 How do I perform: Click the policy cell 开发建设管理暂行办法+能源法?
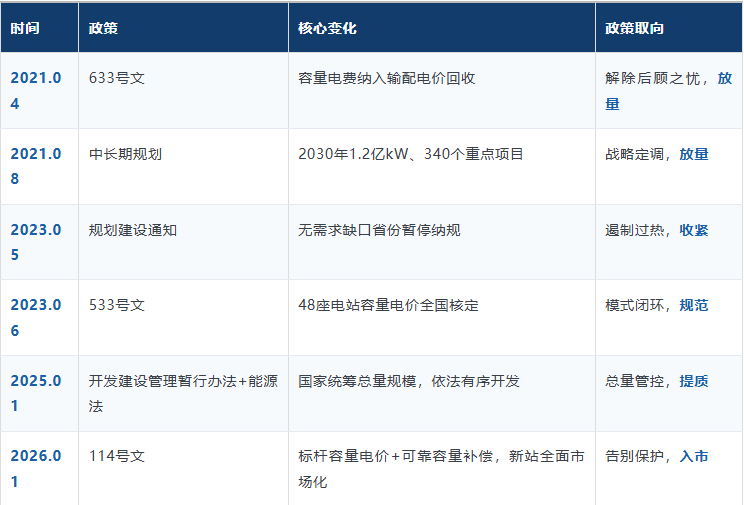[183, 393]
